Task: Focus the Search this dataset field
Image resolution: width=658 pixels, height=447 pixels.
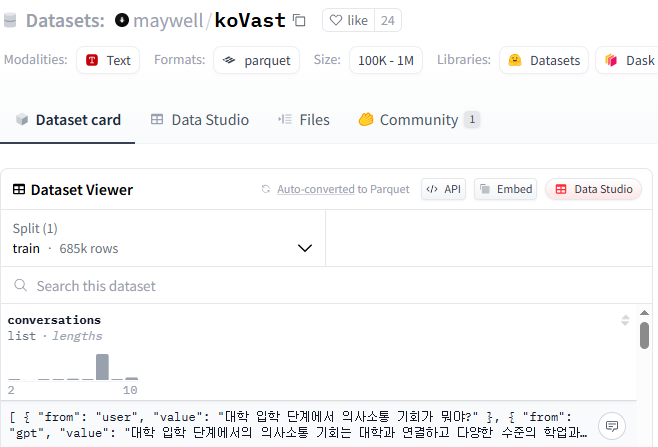Action: (x=326, y=285)
